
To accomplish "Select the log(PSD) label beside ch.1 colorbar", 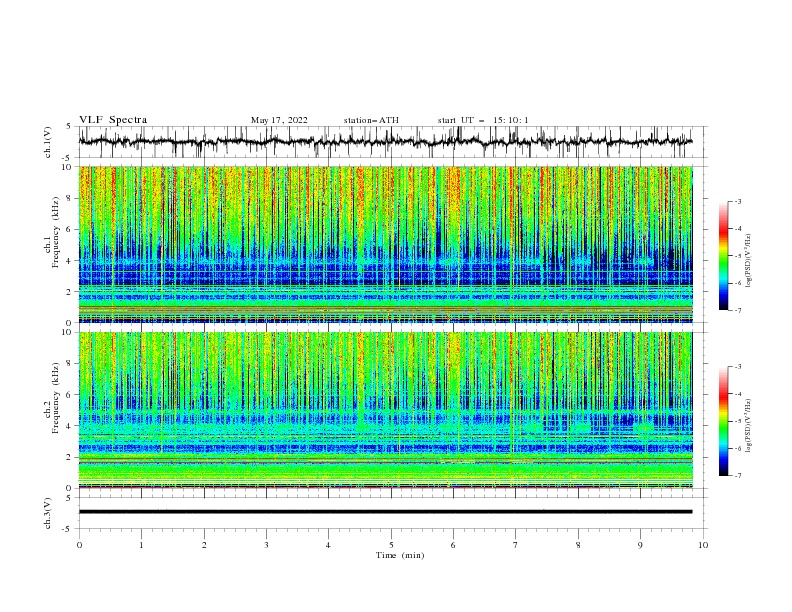I will click(x=748, y=261).
